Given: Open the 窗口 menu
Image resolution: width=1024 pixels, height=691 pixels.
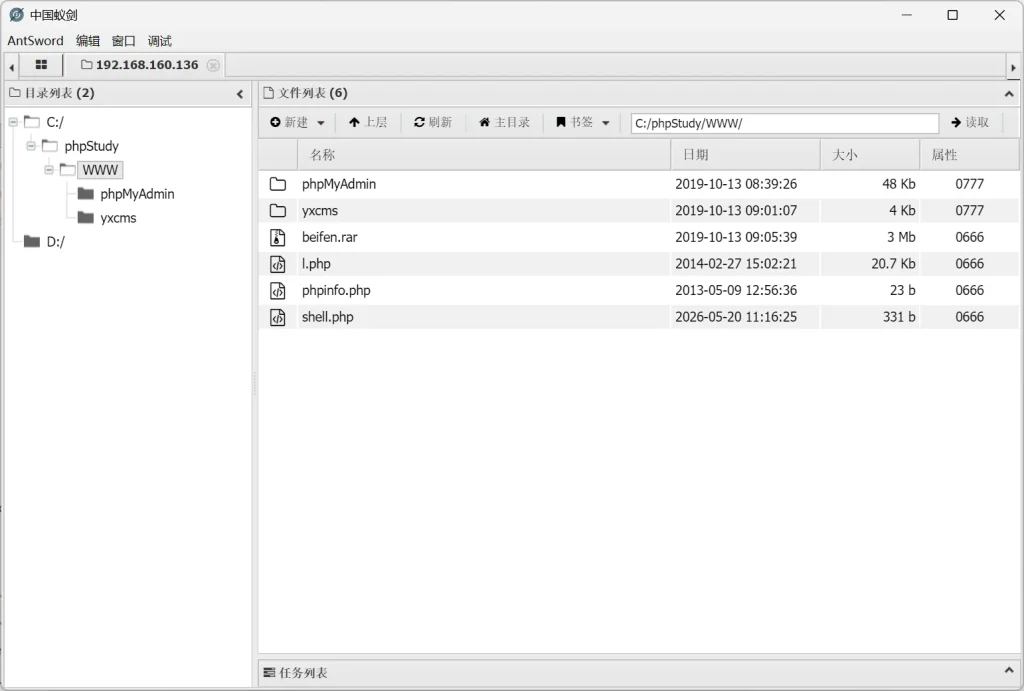Looking at the screenshot, I should click(x=123, y=40).
